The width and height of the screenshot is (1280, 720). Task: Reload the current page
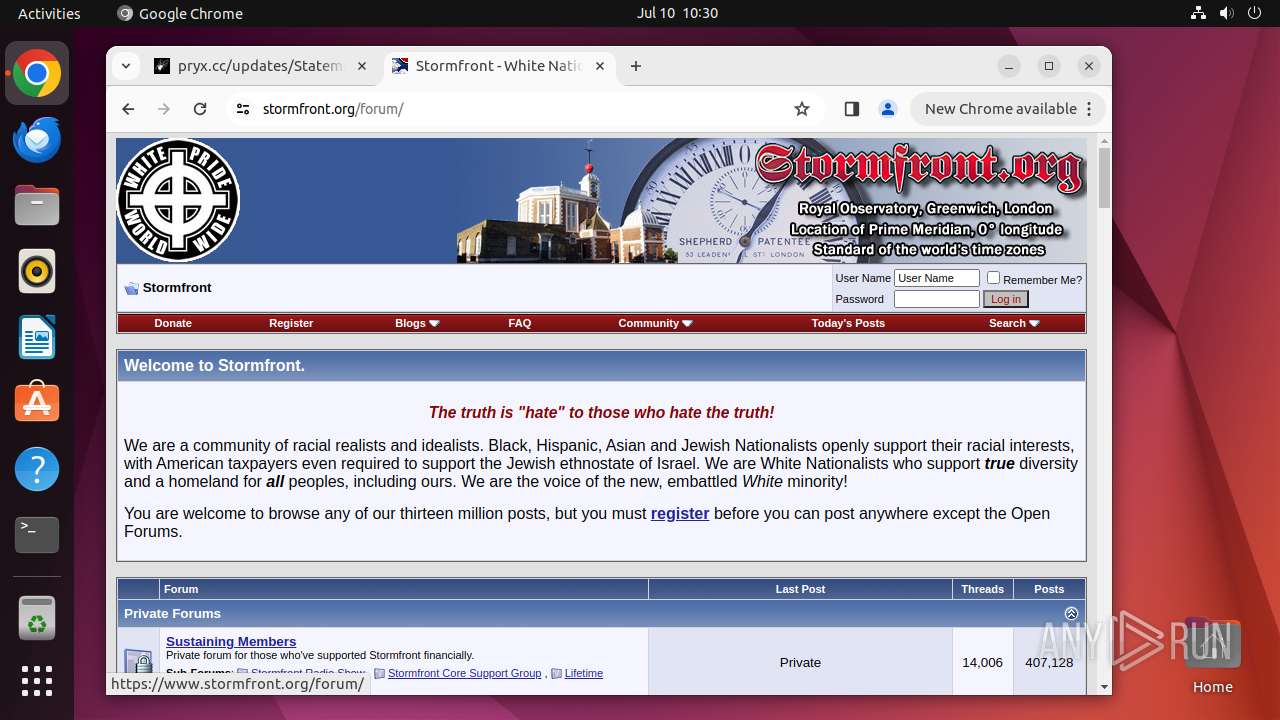coord(200,109)
